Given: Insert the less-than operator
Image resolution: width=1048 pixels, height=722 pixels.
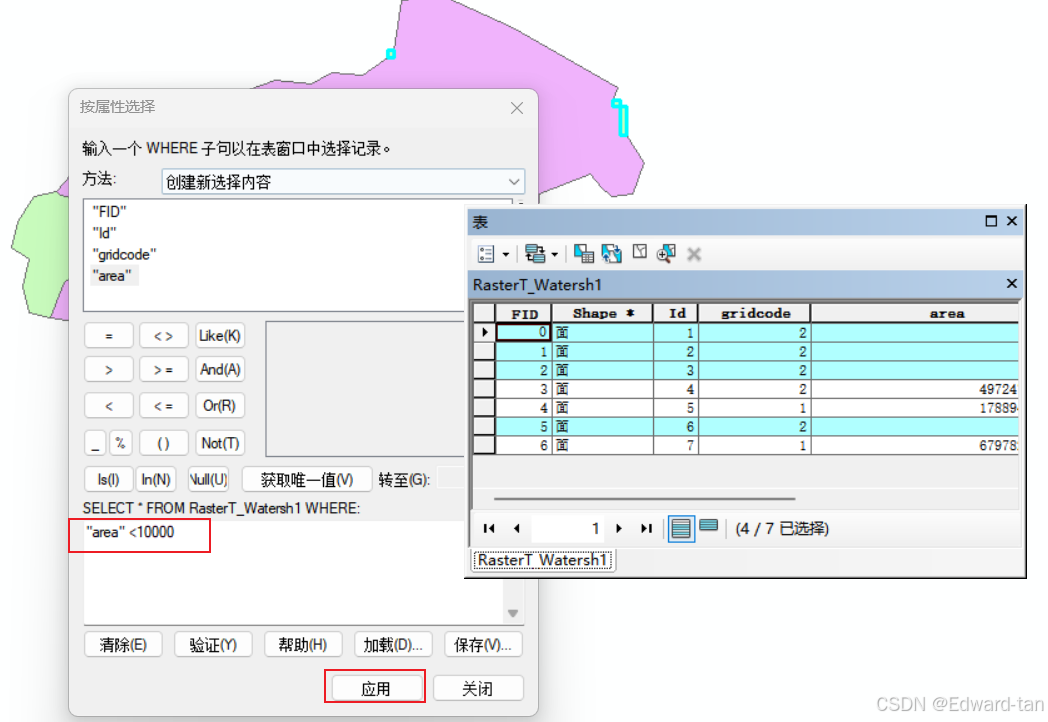Looking at the screenshot, I should [109, 406].
